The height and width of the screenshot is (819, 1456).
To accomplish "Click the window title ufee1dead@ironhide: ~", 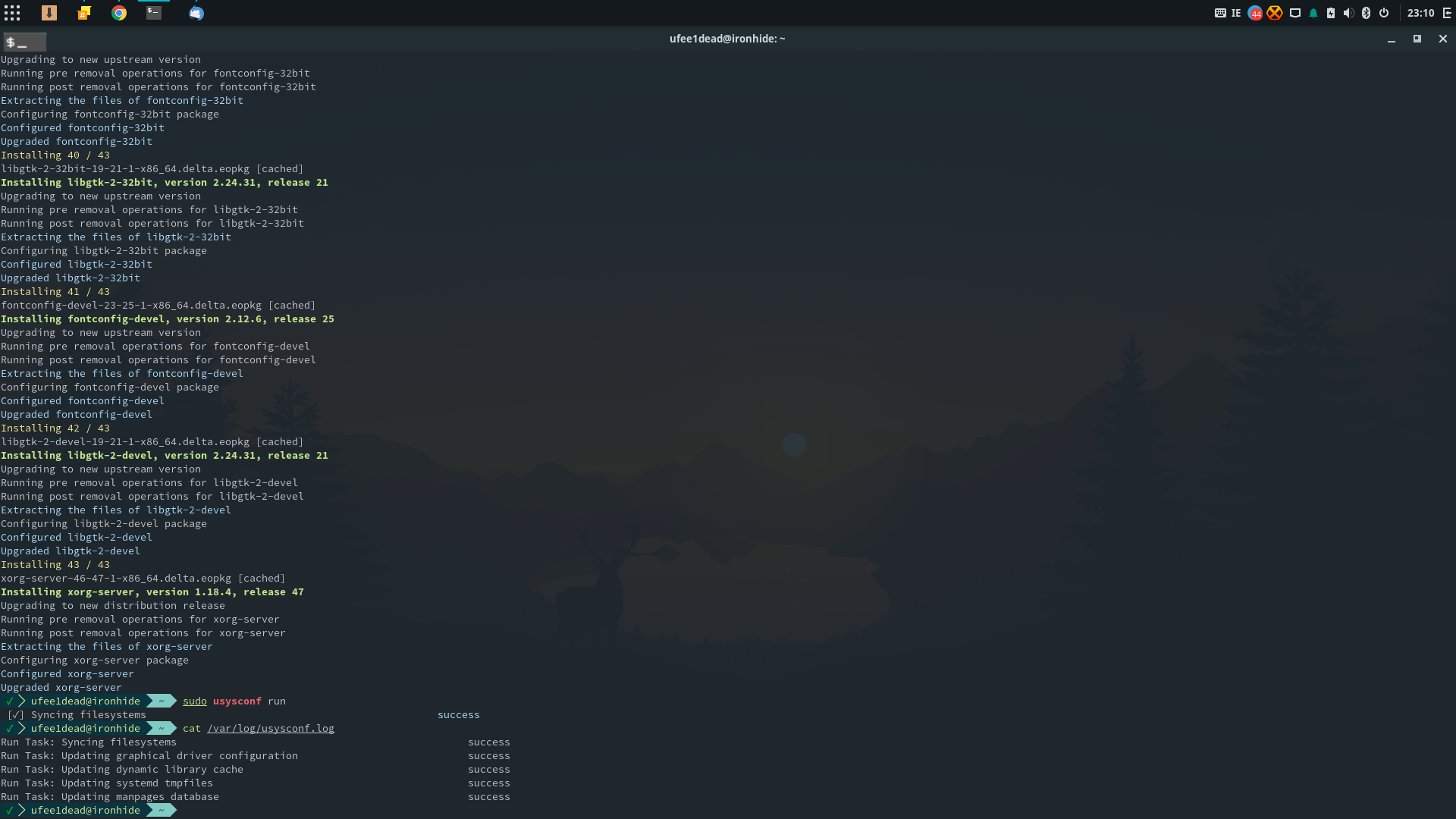I will 727,39.
